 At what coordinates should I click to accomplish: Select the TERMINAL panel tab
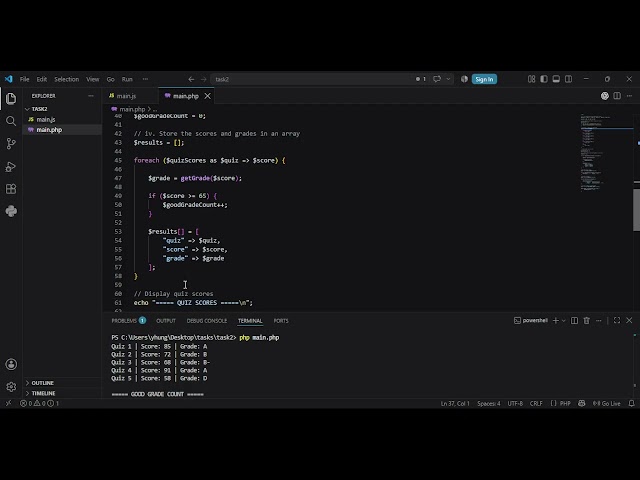click(x=250, y=321)
